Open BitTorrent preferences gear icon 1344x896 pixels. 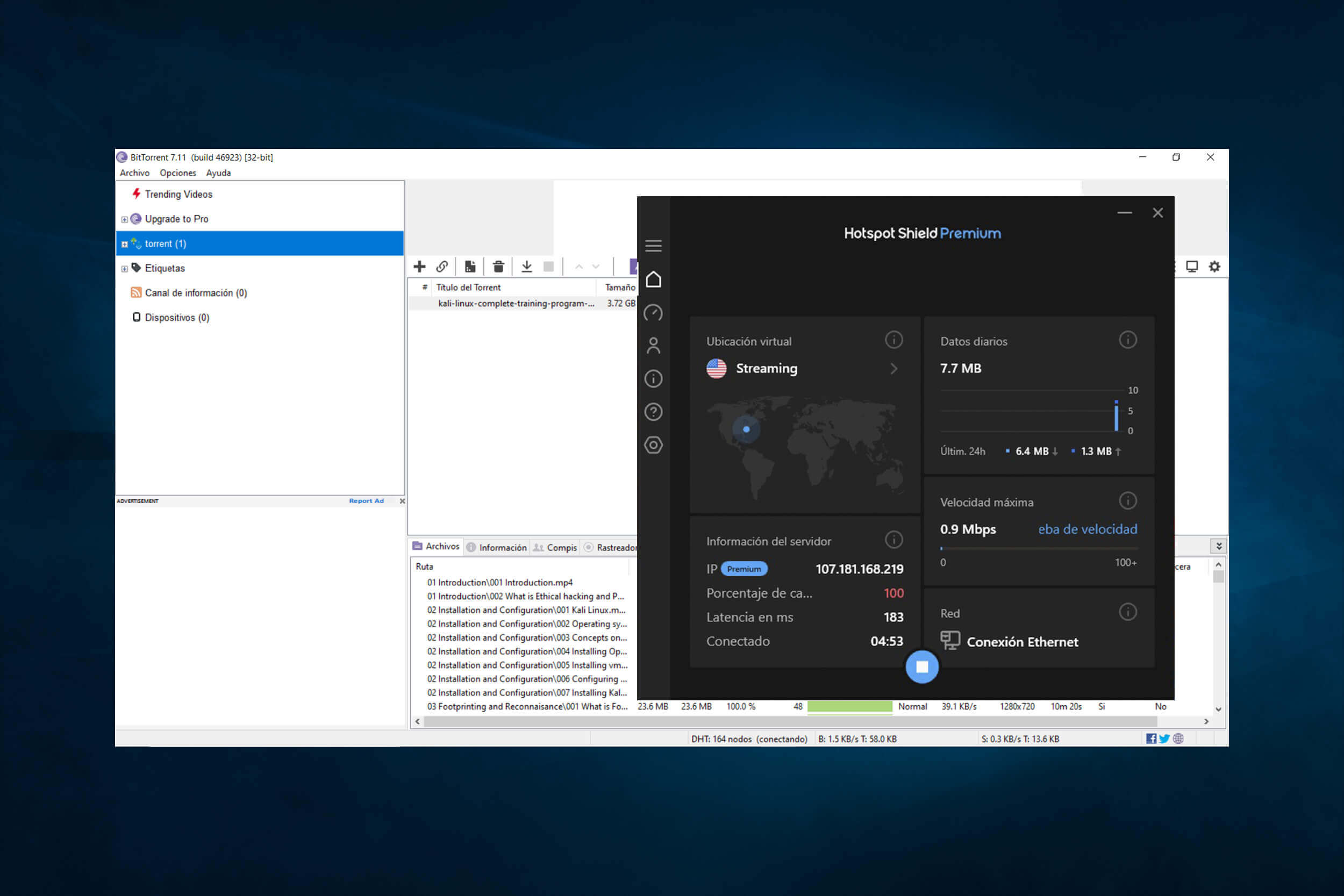tap(1214, 266)
